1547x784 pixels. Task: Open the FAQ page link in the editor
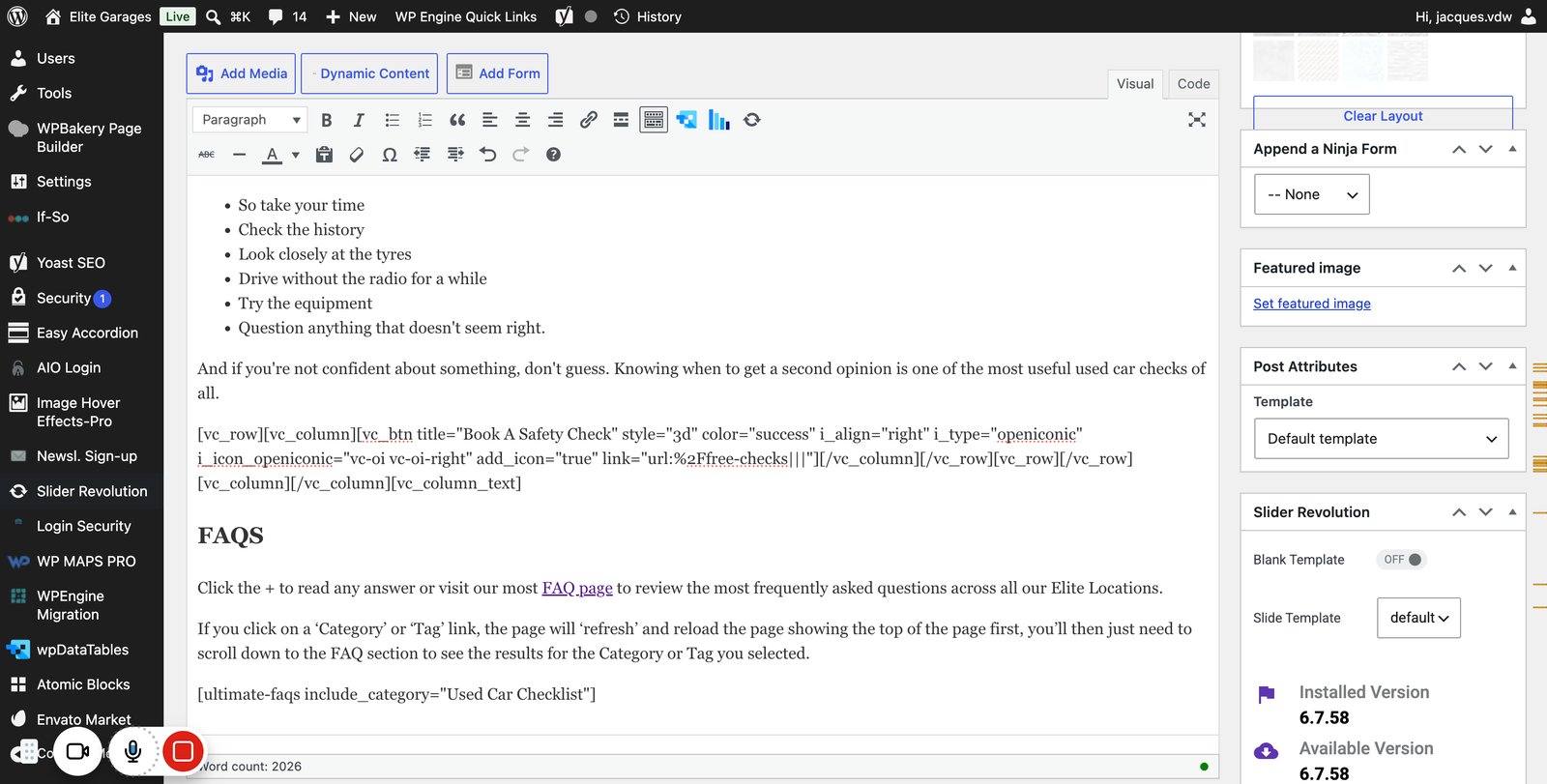pos(577,588)
